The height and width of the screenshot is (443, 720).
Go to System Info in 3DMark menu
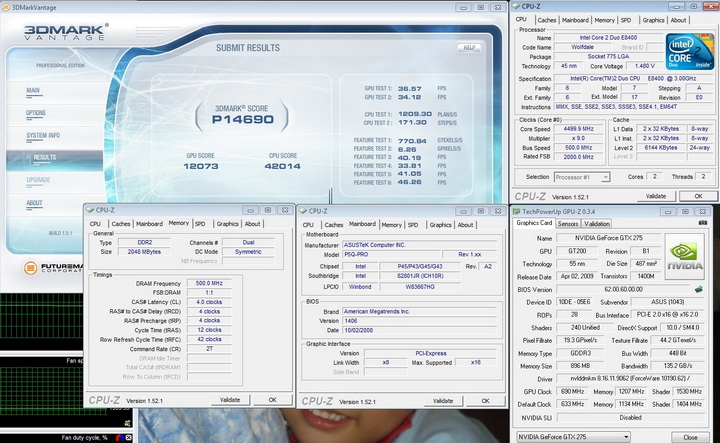[x=43, y=135]
